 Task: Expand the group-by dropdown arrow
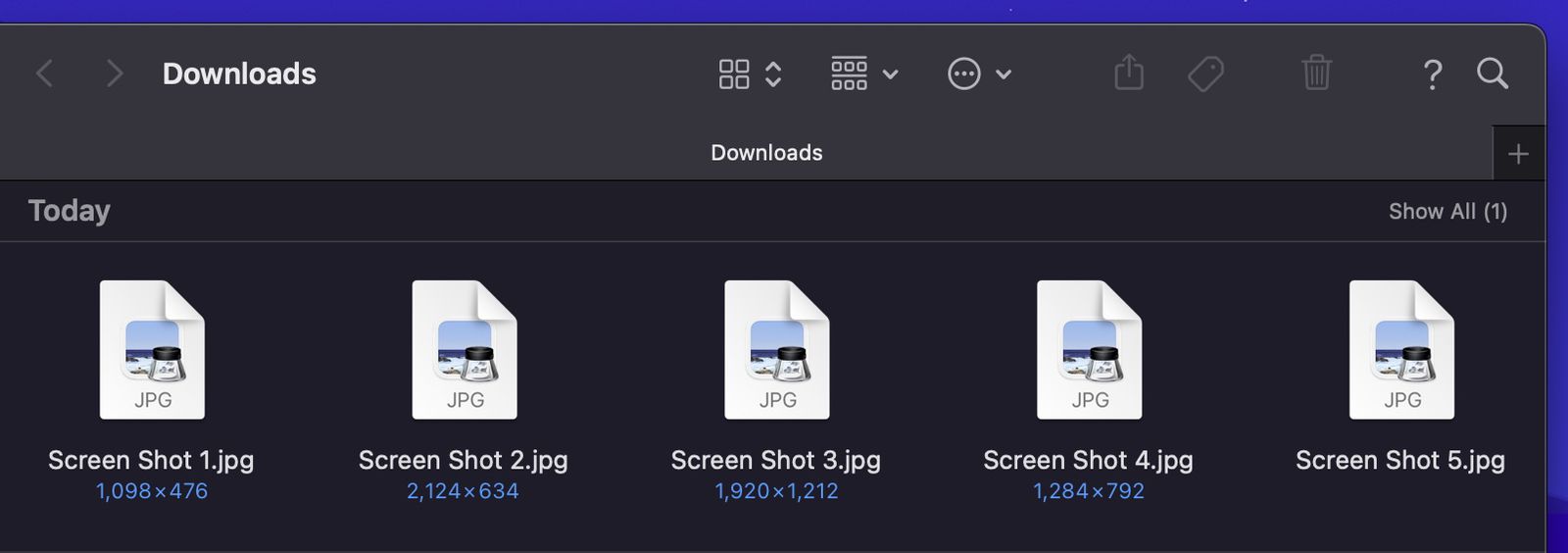click(x=890, y=75)
